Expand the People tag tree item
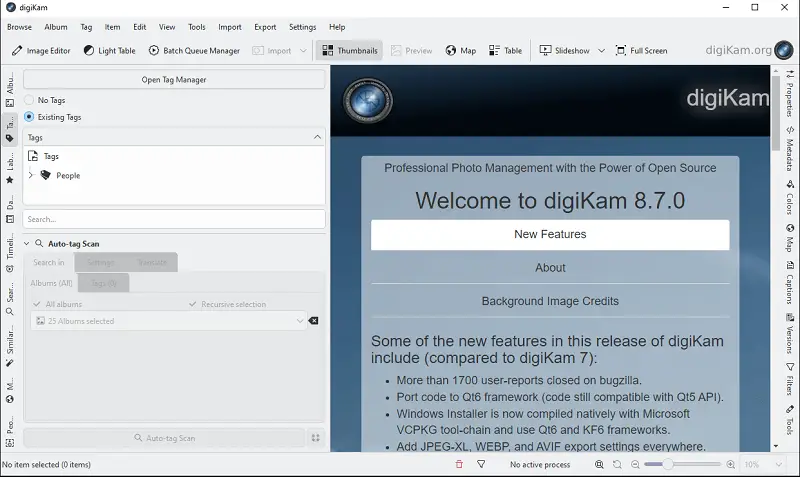Image resolution: width=800 pixels, height=477 pixels. tap(31, 176)
